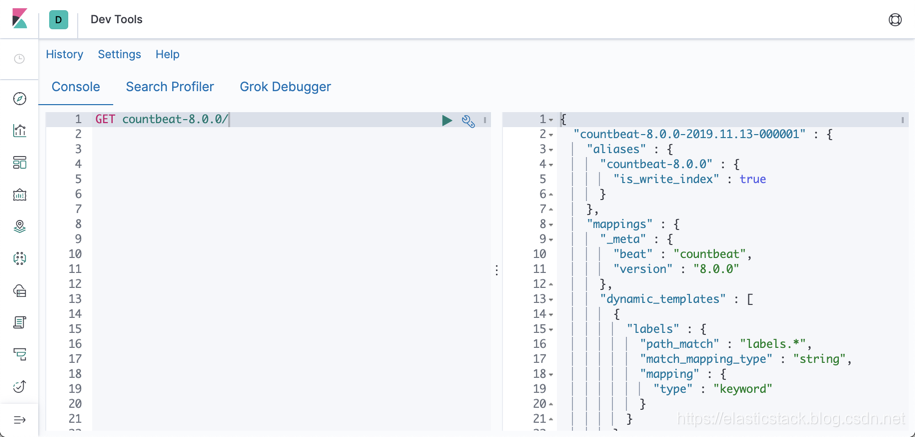Open Uptime icon in sidebar

click(19, 386)
